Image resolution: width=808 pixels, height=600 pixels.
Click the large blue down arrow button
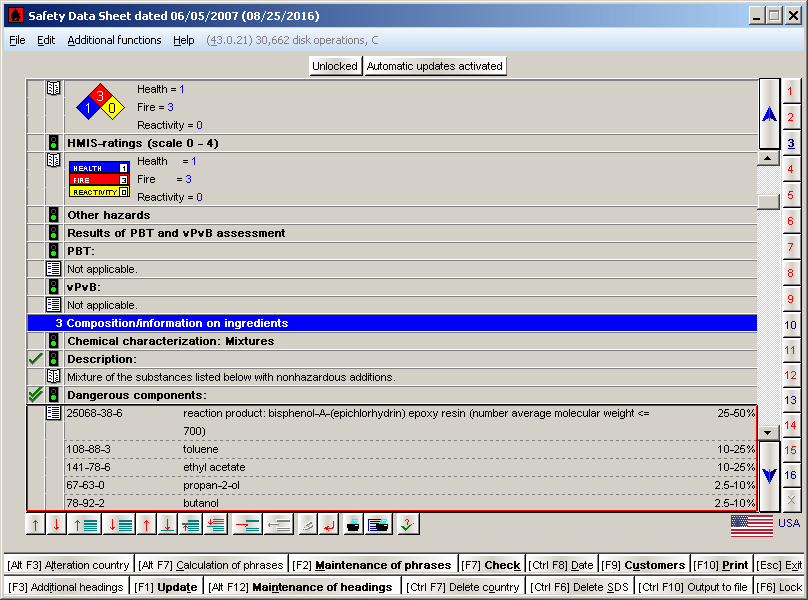[x=769, y=476]
